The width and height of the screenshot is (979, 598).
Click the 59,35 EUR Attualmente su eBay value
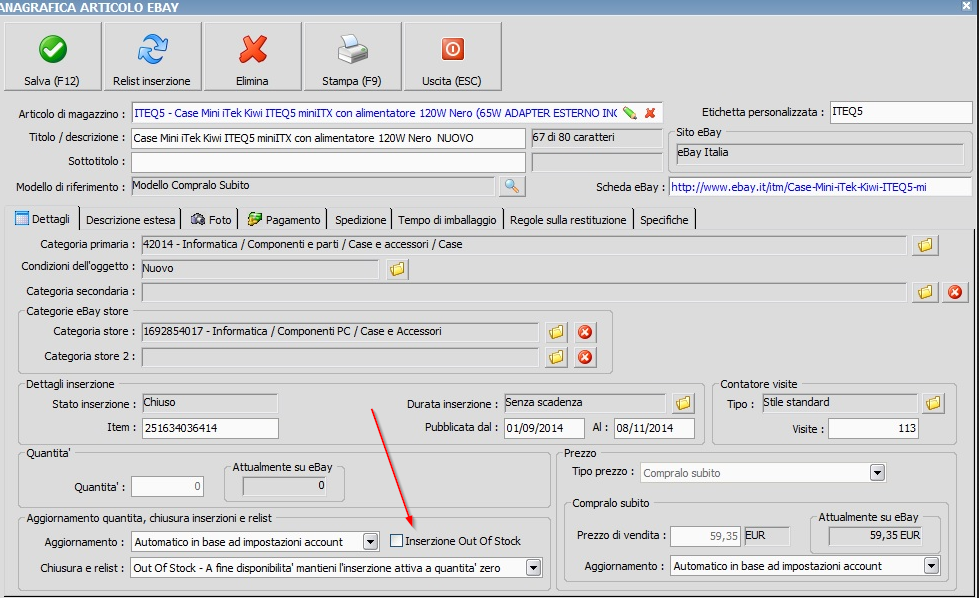(x=875, y=536)
